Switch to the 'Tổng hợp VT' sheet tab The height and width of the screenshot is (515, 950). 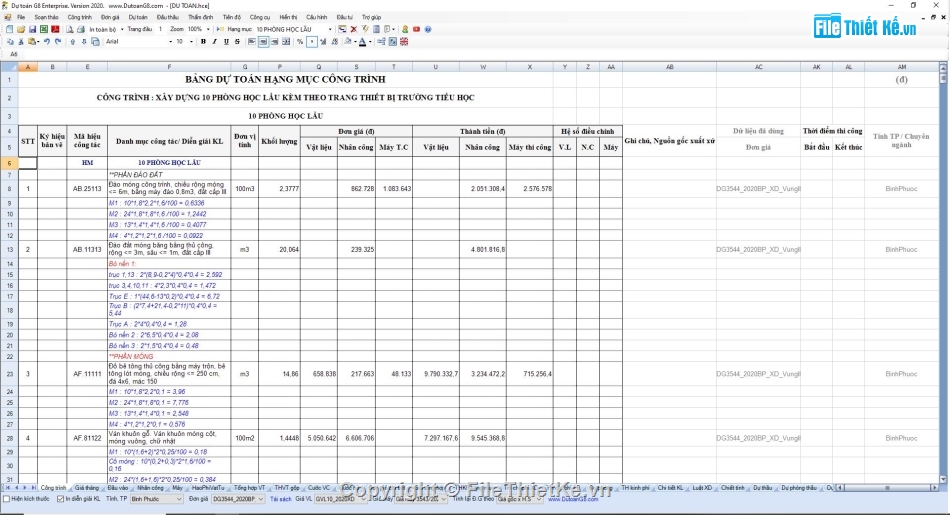coord(249,488)
